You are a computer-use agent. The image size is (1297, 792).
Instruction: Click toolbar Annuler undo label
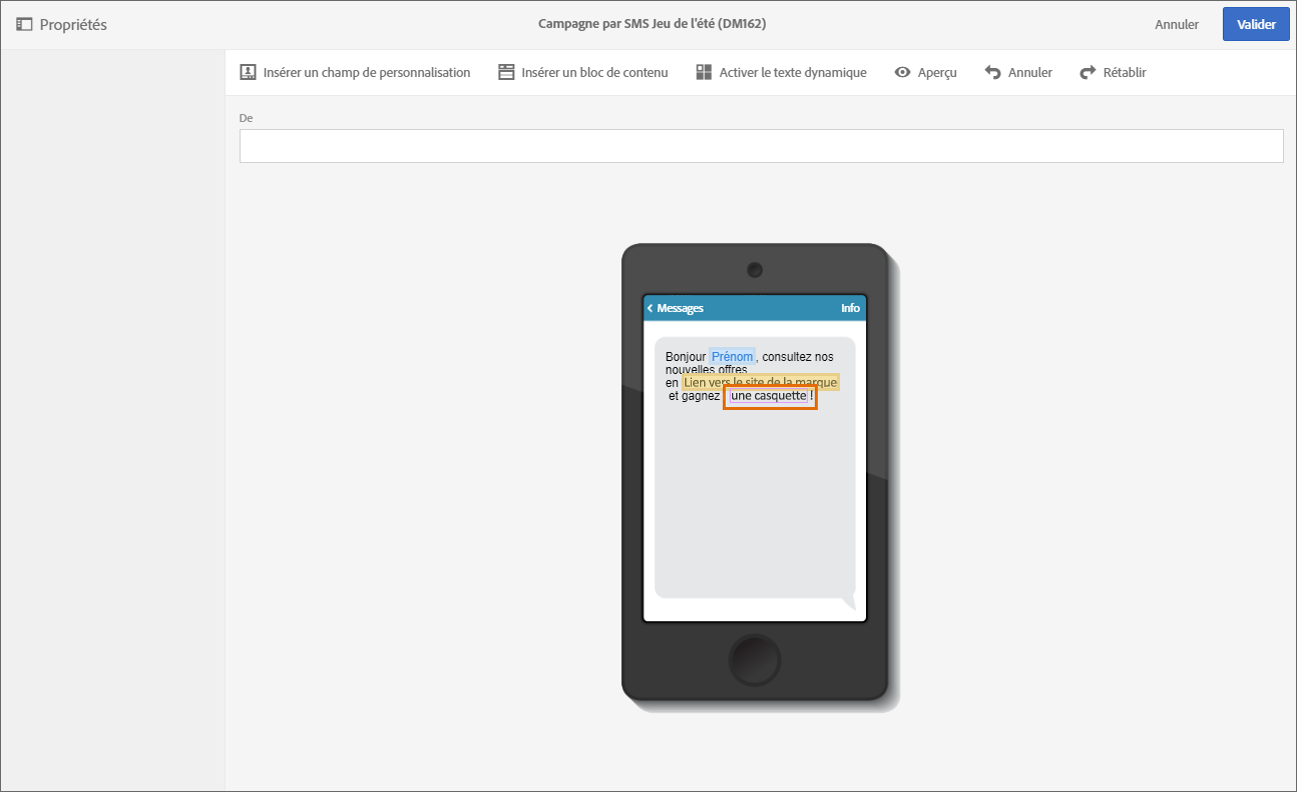pyautogui.click(x=1030, y=72)
